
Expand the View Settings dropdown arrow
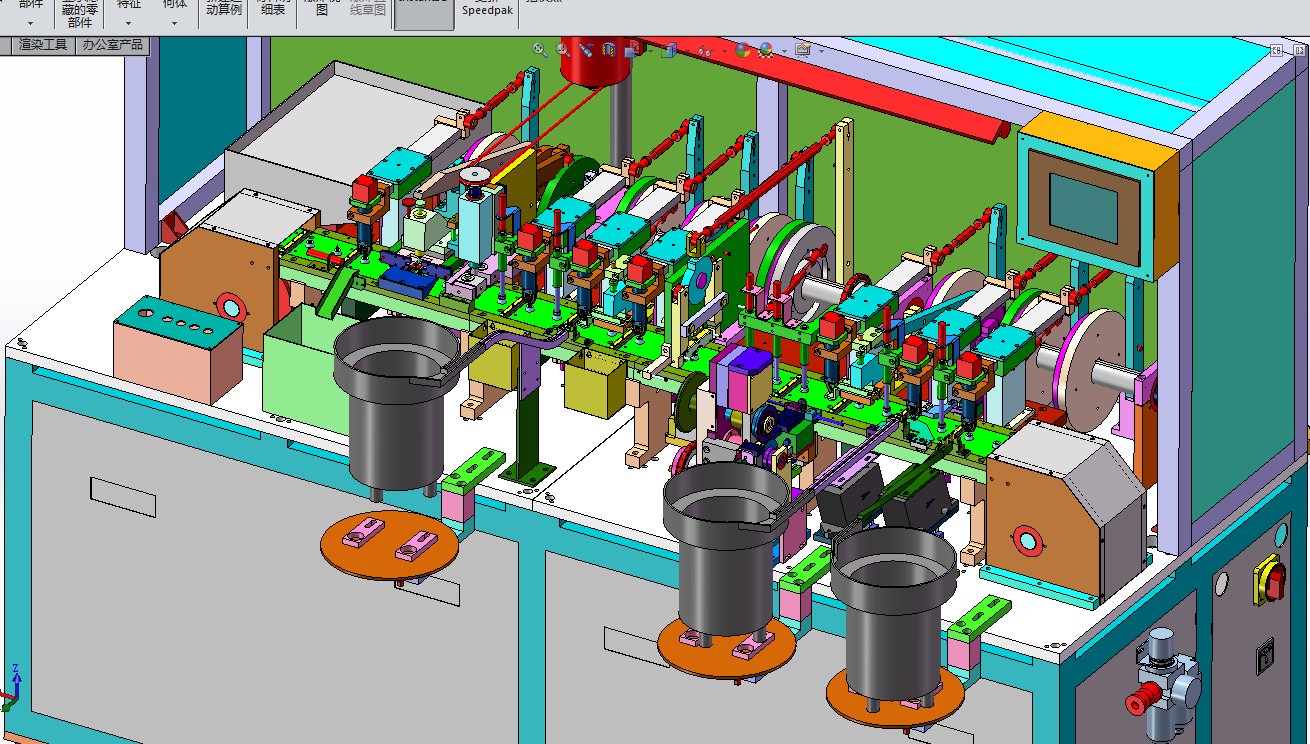point(821,51)
